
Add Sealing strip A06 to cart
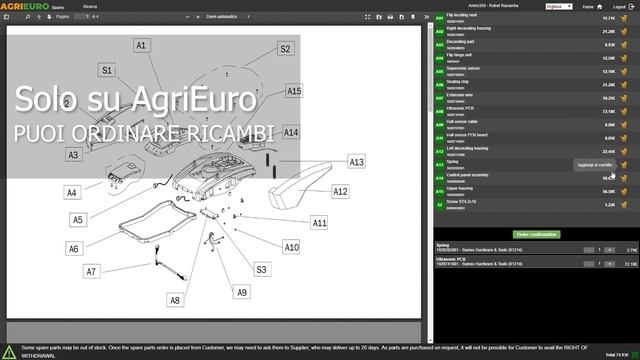click(x=624, y=85)
